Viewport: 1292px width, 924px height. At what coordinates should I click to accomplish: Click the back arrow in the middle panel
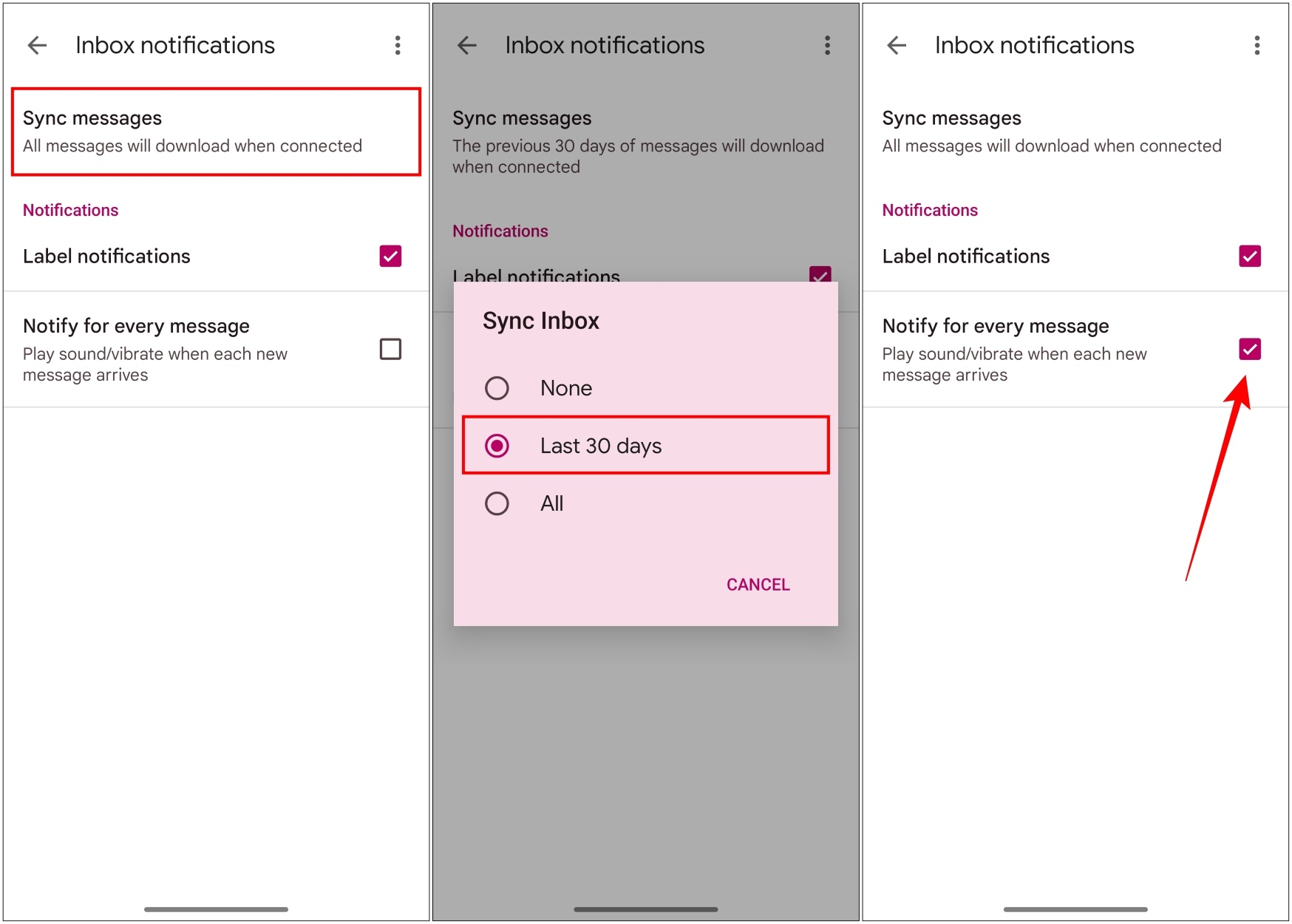click(466, 45)
